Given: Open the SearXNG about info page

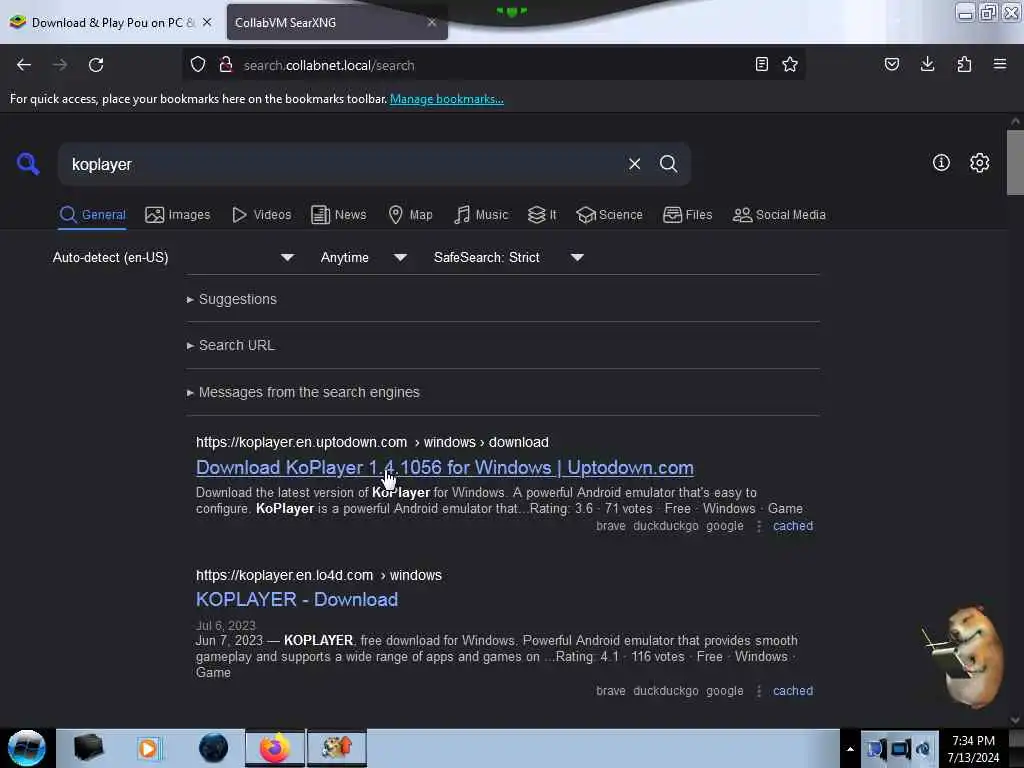Looking at the screenshot, I should [941, 163].
